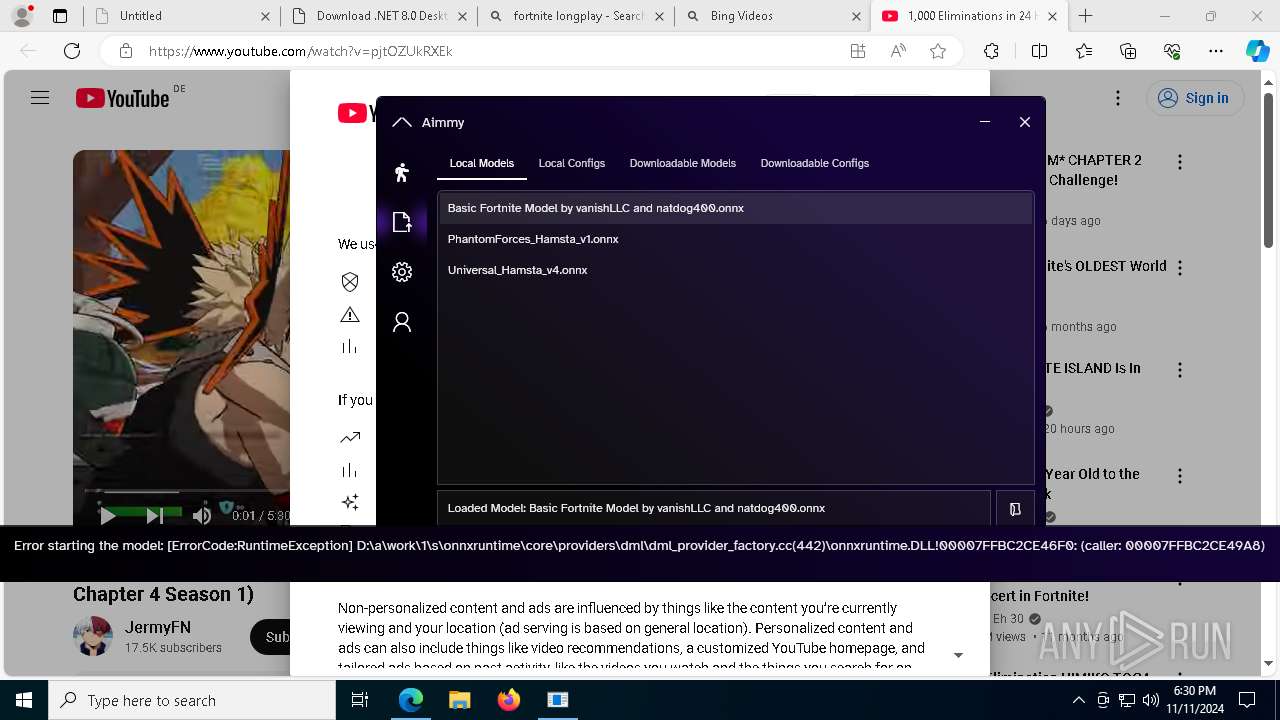Screen dimensions: 1280x720
Task: Skip to next video in player
Action: [x=155, y=516]
